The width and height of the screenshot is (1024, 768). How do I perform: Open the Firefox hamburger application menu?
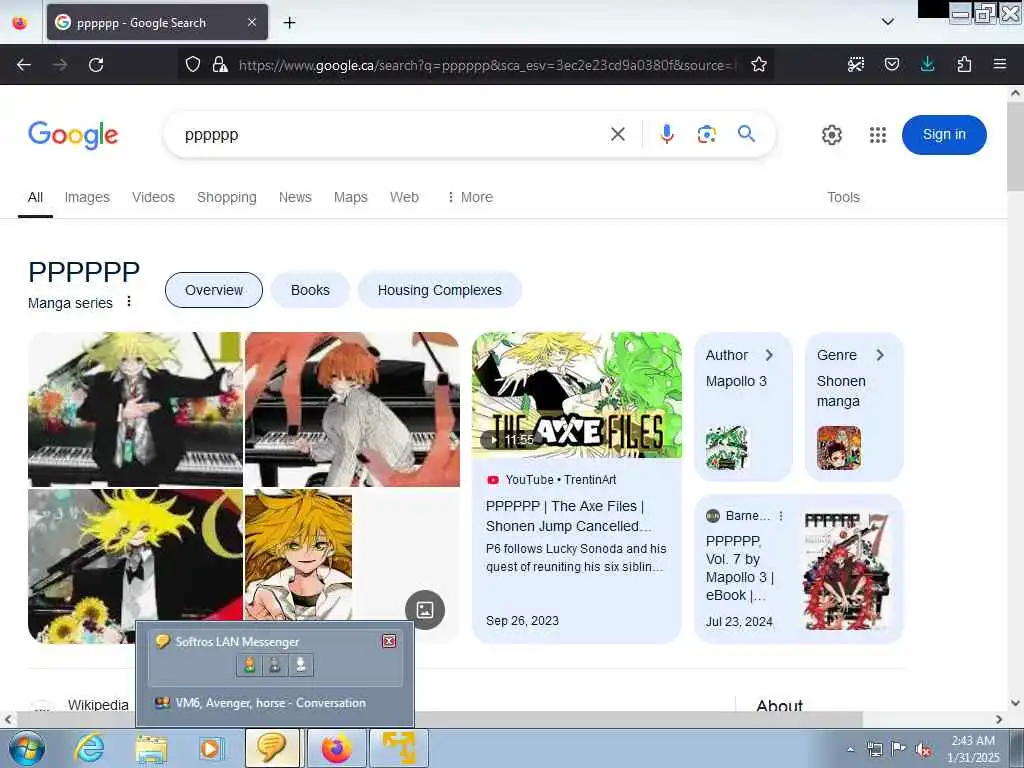(x=1000, y=64)
